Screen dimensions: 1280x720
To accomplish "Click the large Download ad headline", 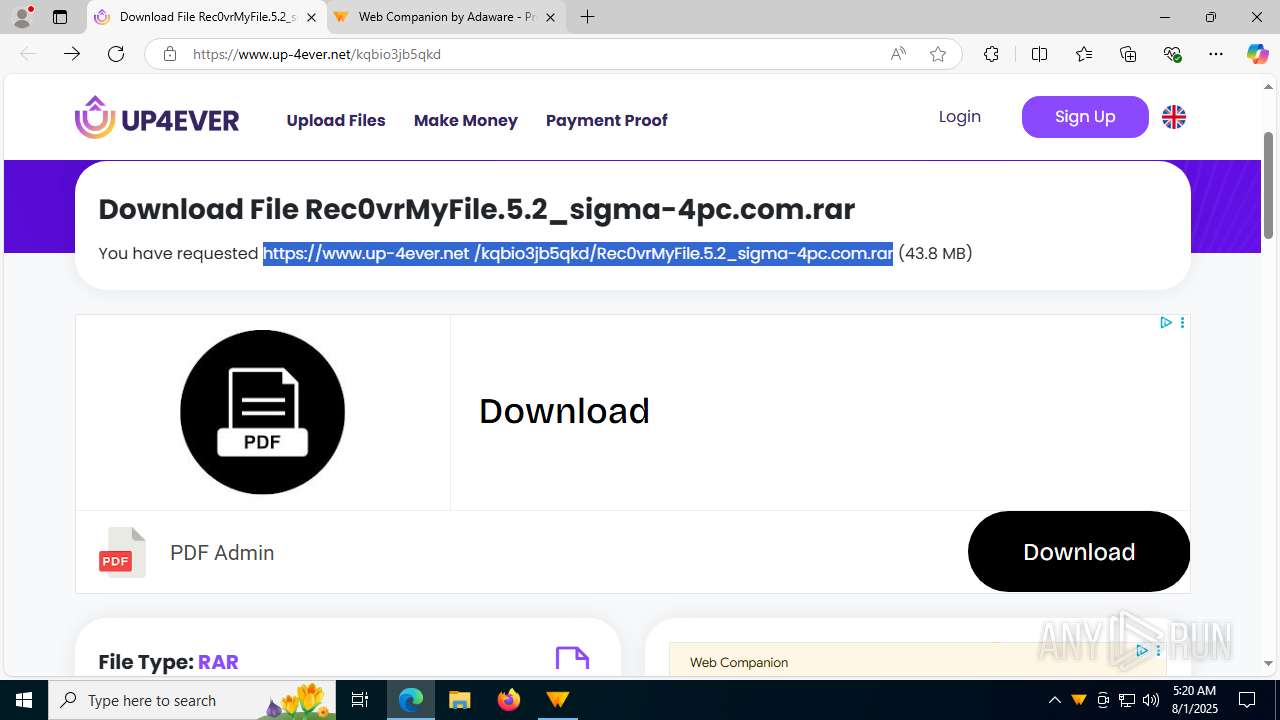I will [x=564, y=411].
